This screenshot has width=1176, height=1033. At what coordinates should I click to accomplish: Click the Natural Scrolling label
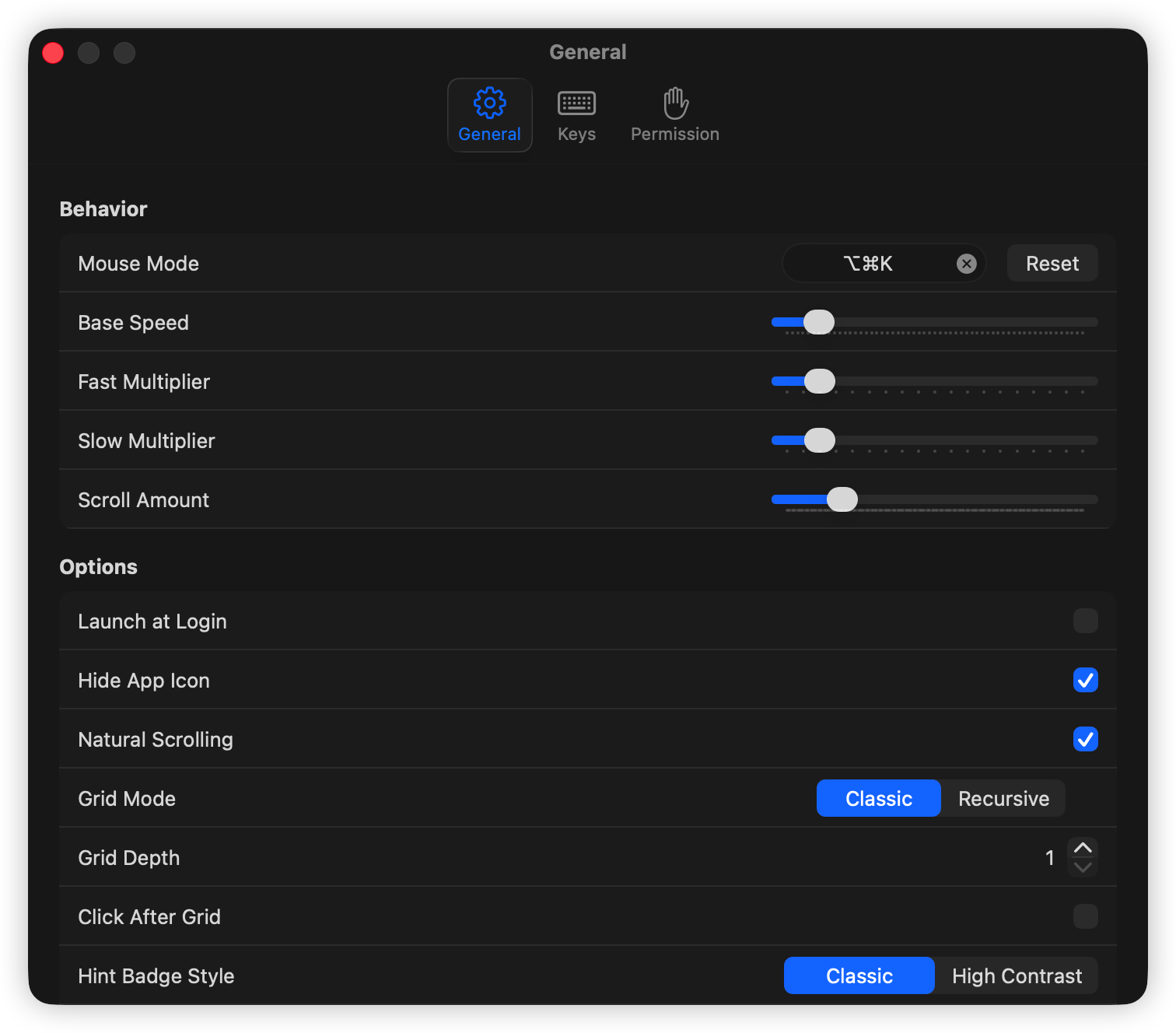[156, 740]
